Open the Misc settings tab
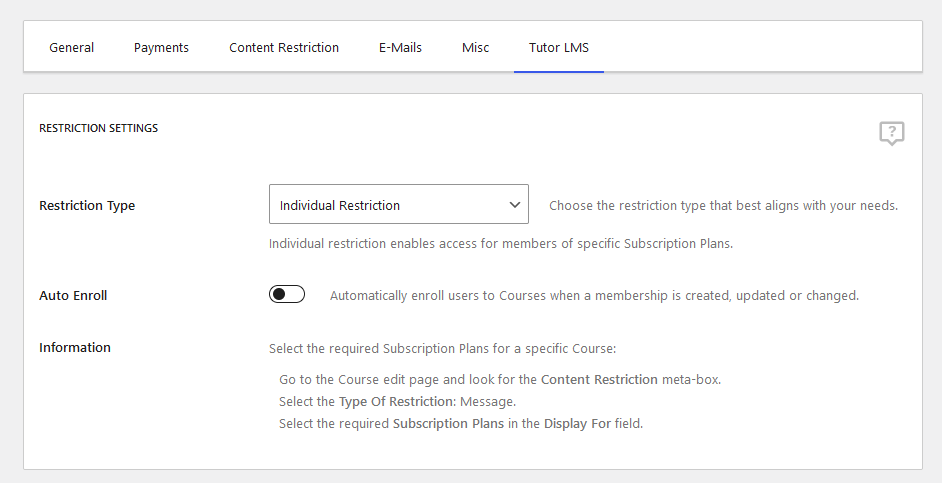Image resolution: width=942 pixels, height=483 pixels. point(475,47)
